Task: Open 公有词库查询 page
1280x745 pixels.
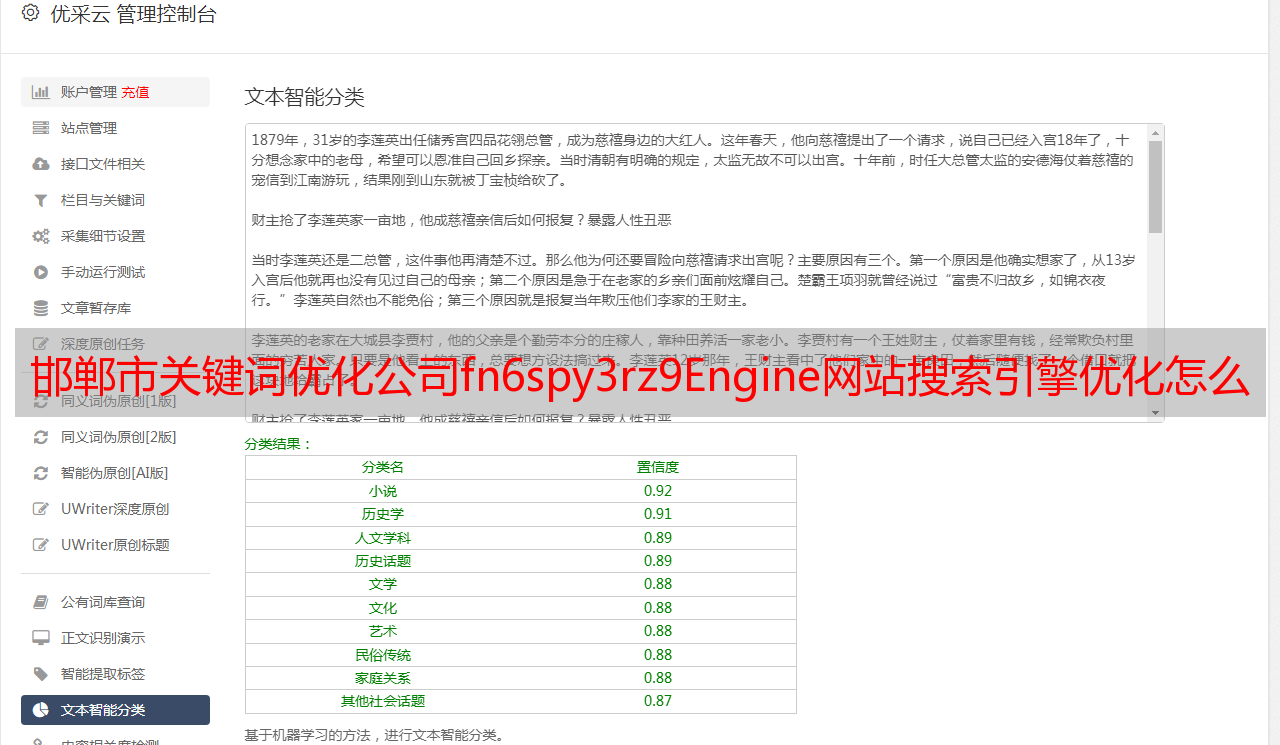Action: pos(115,602)
